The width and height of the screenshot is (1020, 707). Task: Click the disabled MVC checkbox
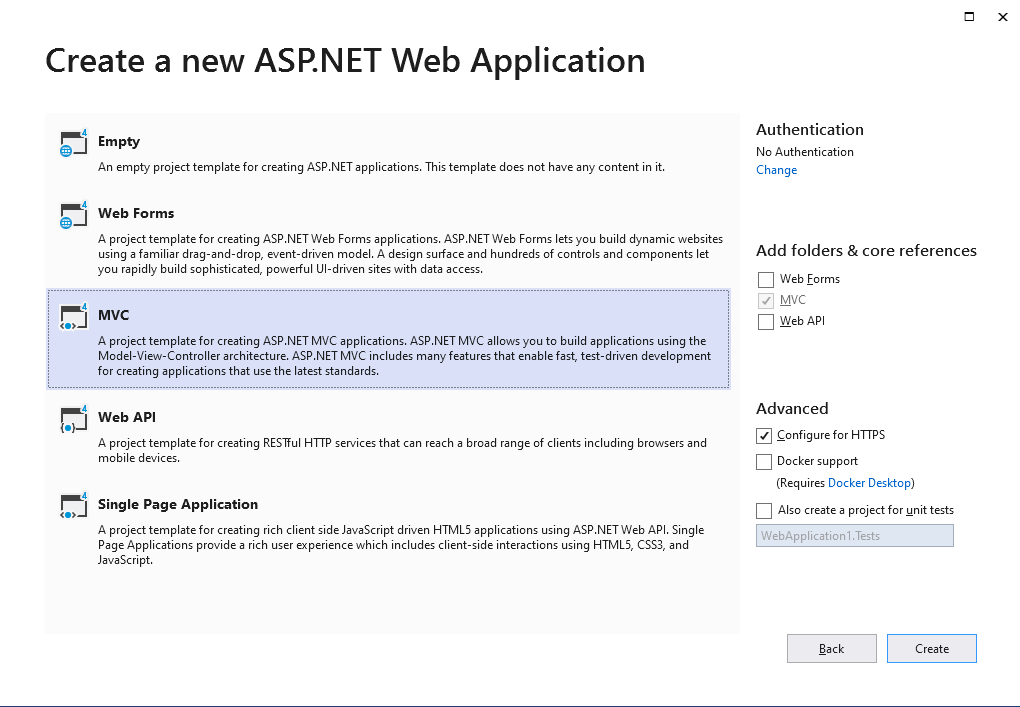click(x=765, y=300)
